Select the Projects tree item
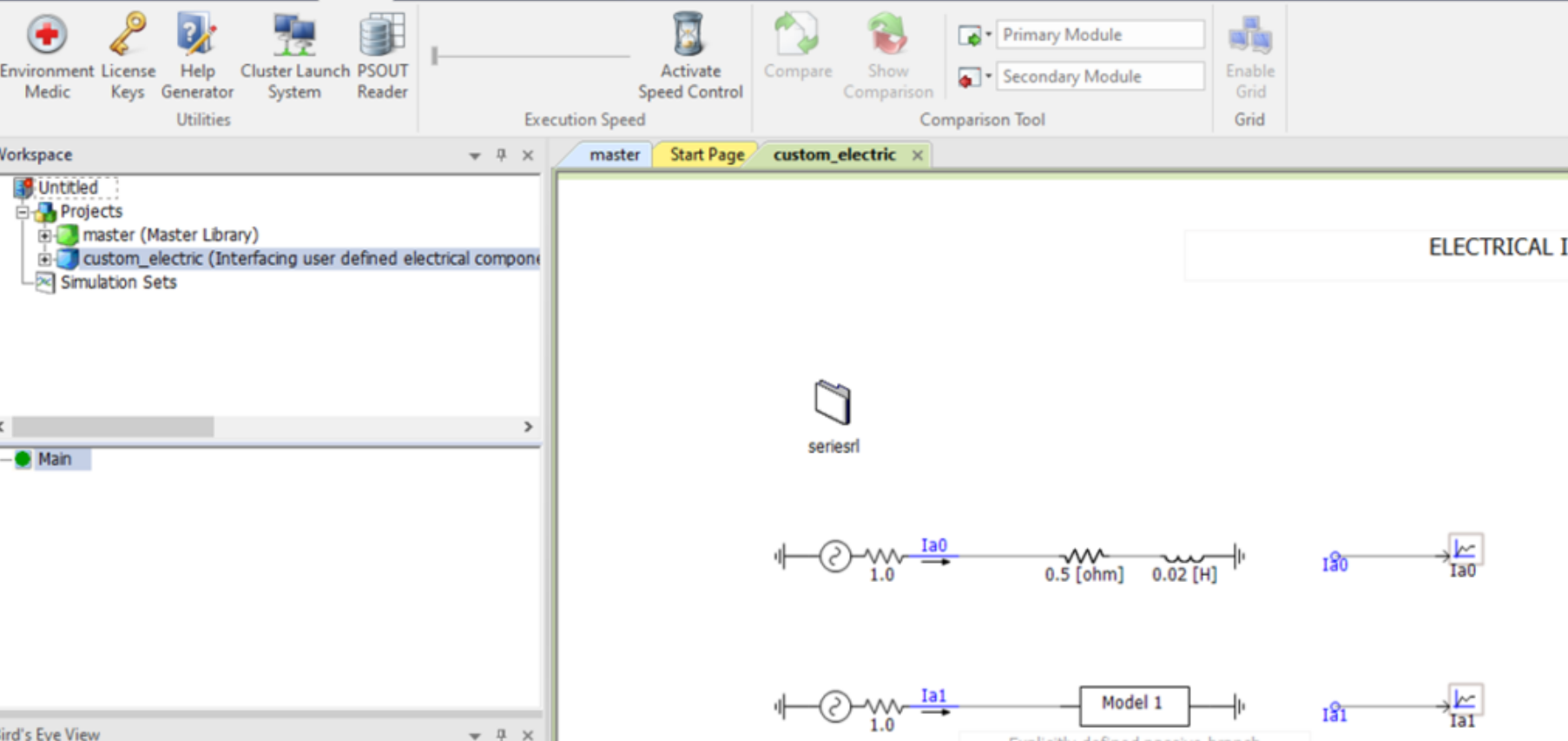 pyautogui.click(x=90, y=211)
